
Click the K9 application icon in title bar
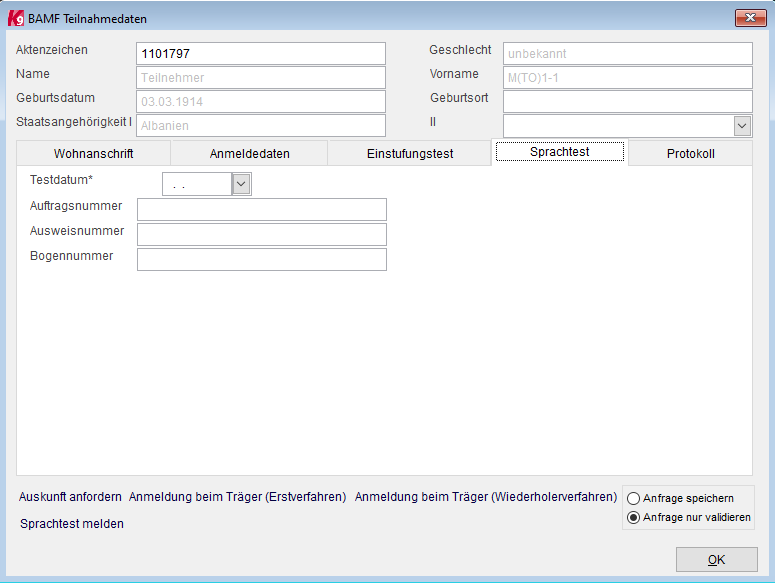[x=15, y=18]
